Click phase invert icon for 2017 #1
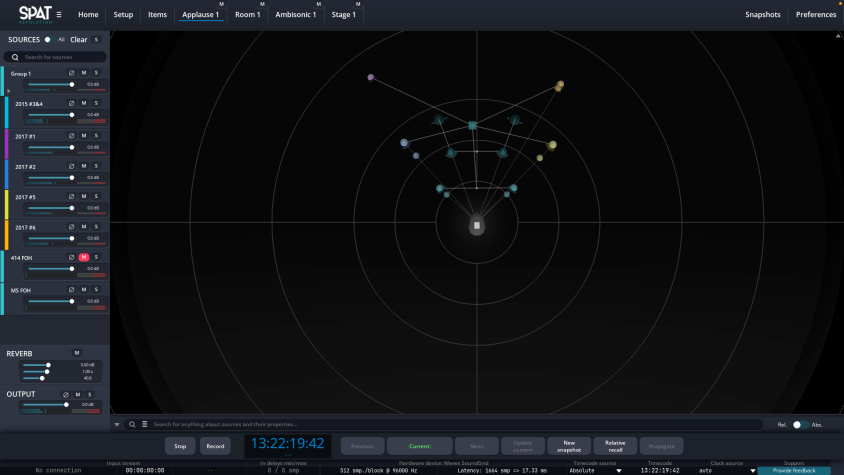 [72, 136]
